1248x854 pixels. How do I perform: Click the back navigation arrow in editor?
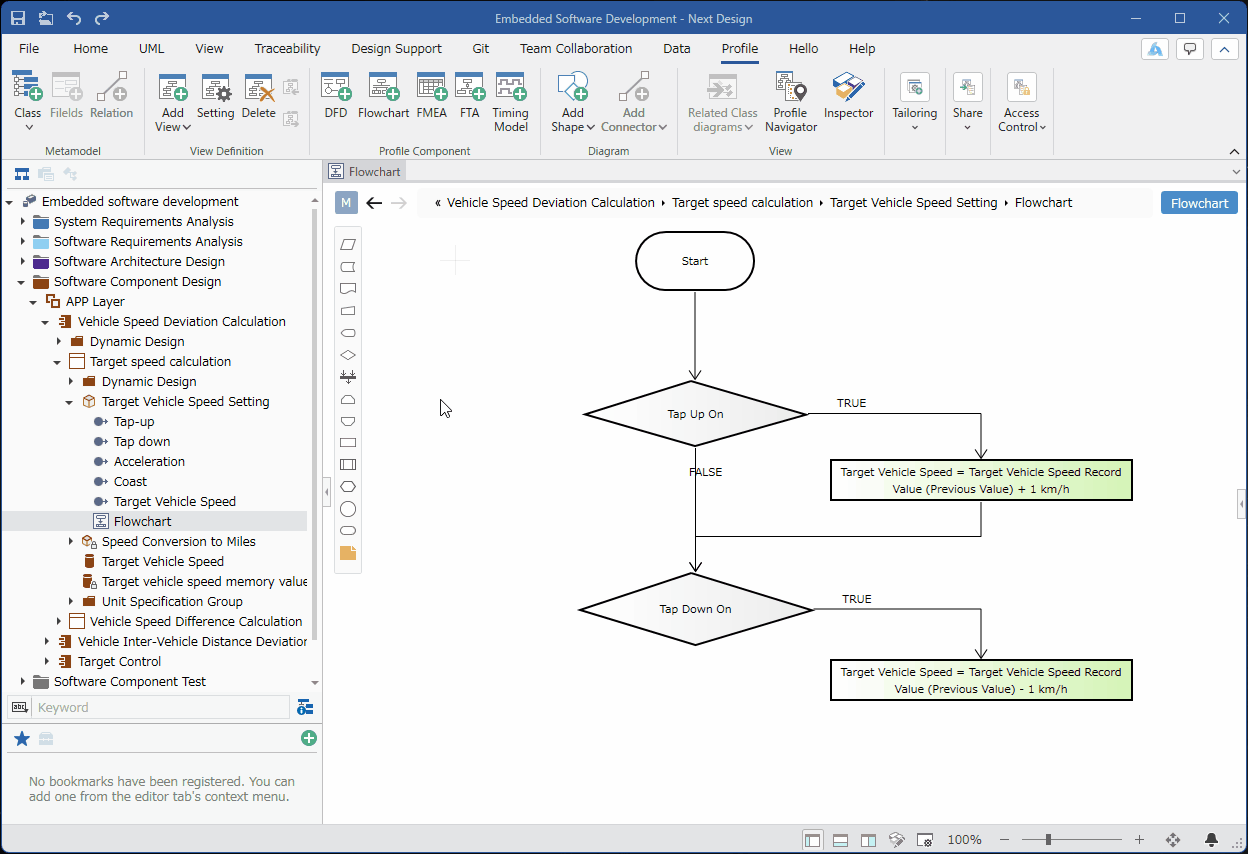click(374, 203)
